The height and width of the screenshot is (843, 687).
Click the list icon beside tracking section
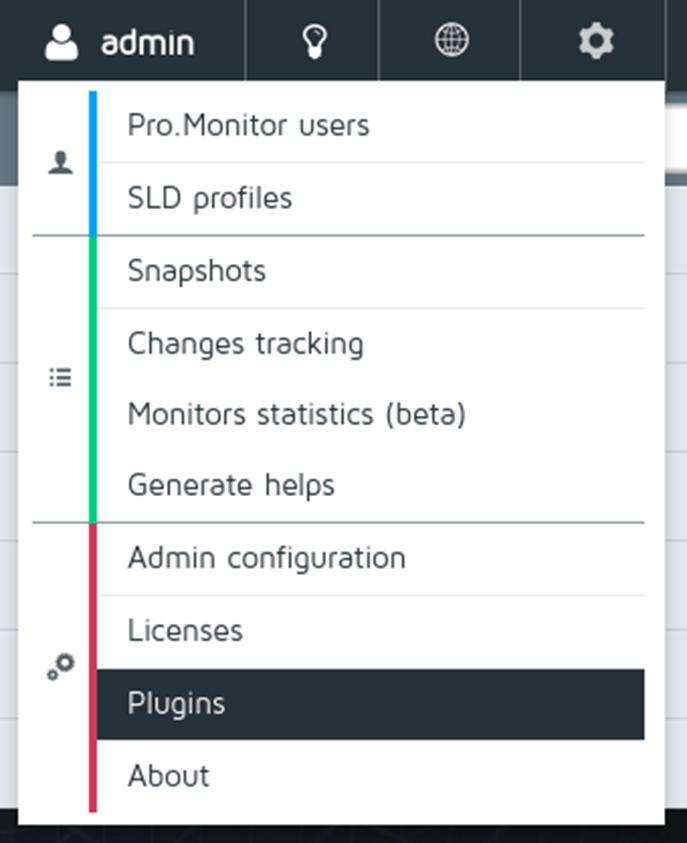(60, 378)
